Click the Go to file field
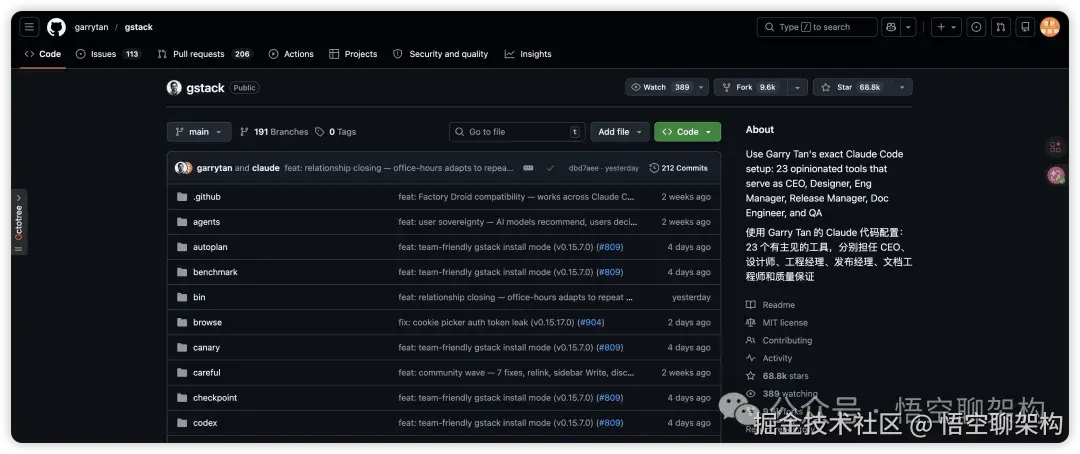Viewport: 1080px width, 454px height. (517, 132)
